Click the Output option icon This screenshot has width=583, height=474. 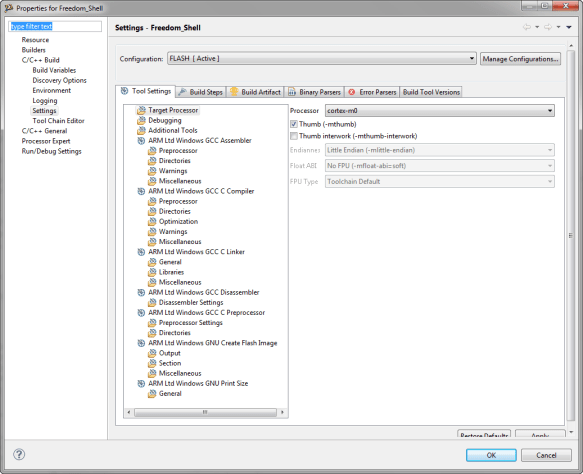click(x=152, y=353)
